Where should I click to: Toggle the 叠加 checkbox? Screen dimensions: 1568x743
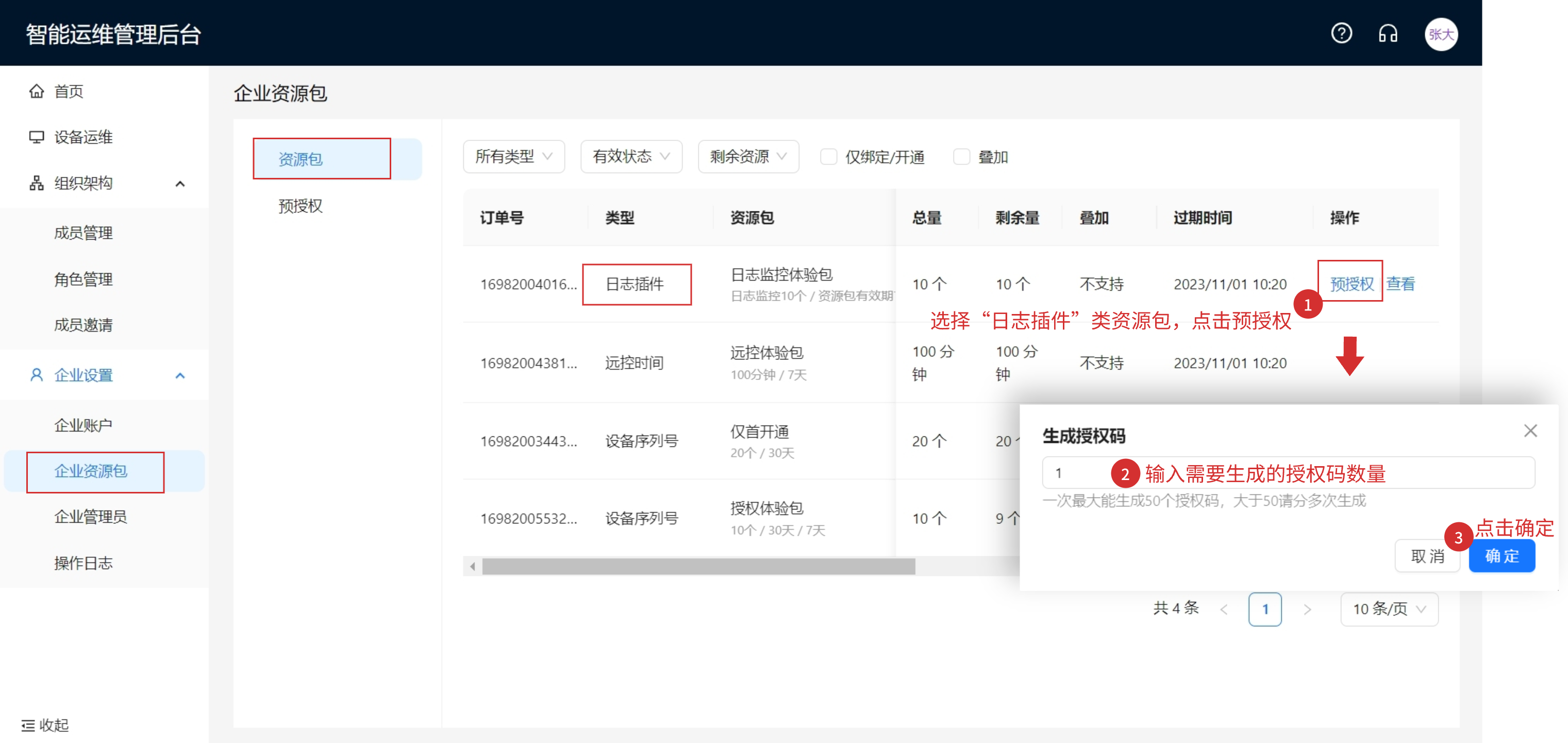click(x=961, y=157)
